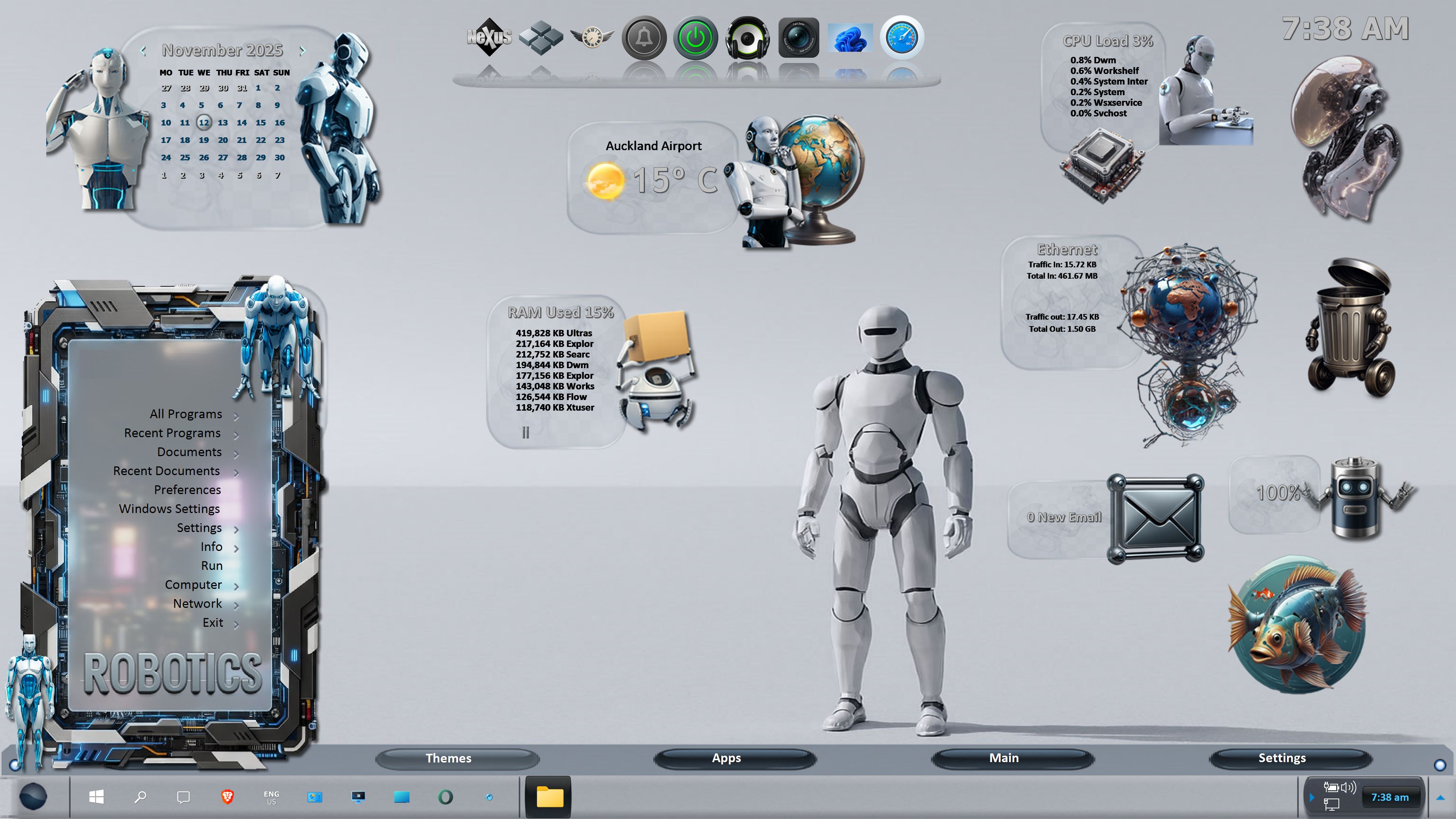
Task: Expand the Computer submenu arrow
Action: coord(236,586)
